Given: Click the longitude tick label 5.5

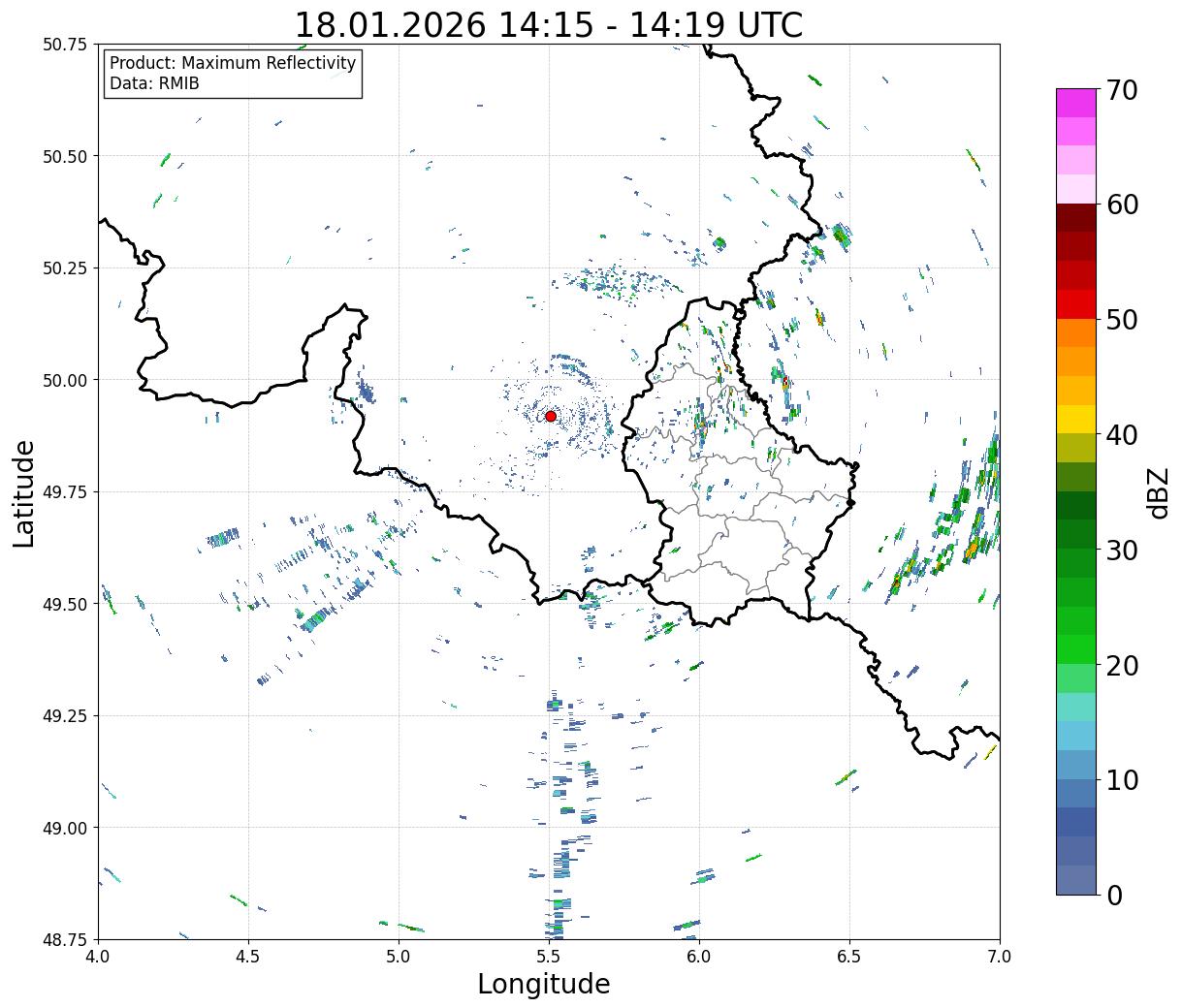Looking at the screenshot, I should coord(549,957).
